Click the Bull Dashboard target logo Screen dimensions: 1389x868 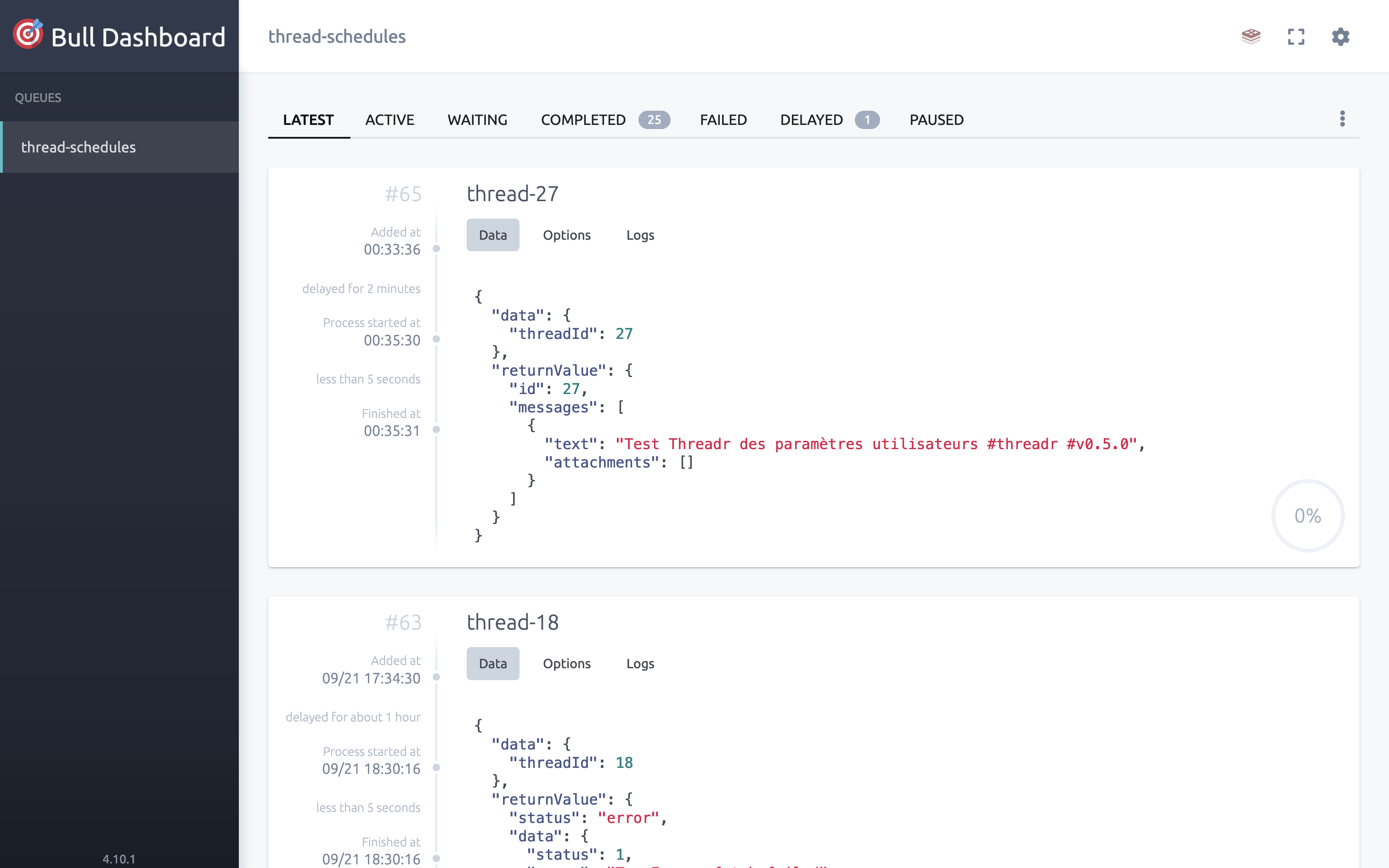[28, 34]
